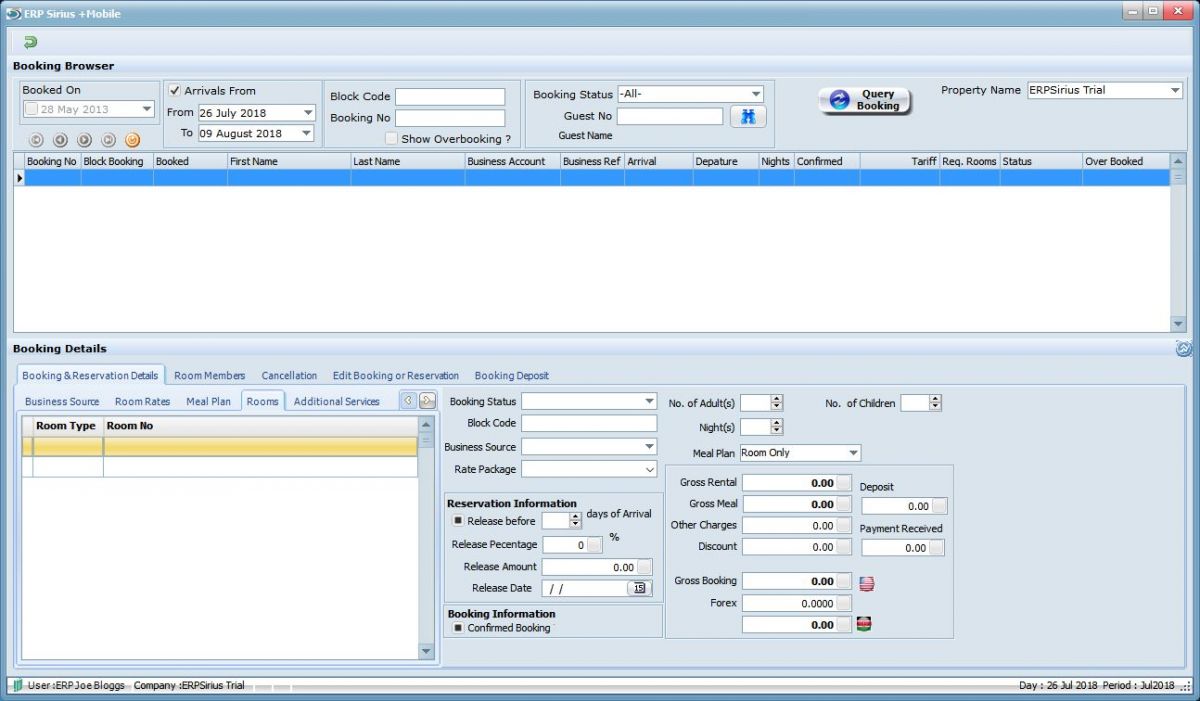The height and width of the screenshot is (701, 1200).
Task: Adjust the No. of Adult(s) stepper
Action: click(x=776, y=403)
